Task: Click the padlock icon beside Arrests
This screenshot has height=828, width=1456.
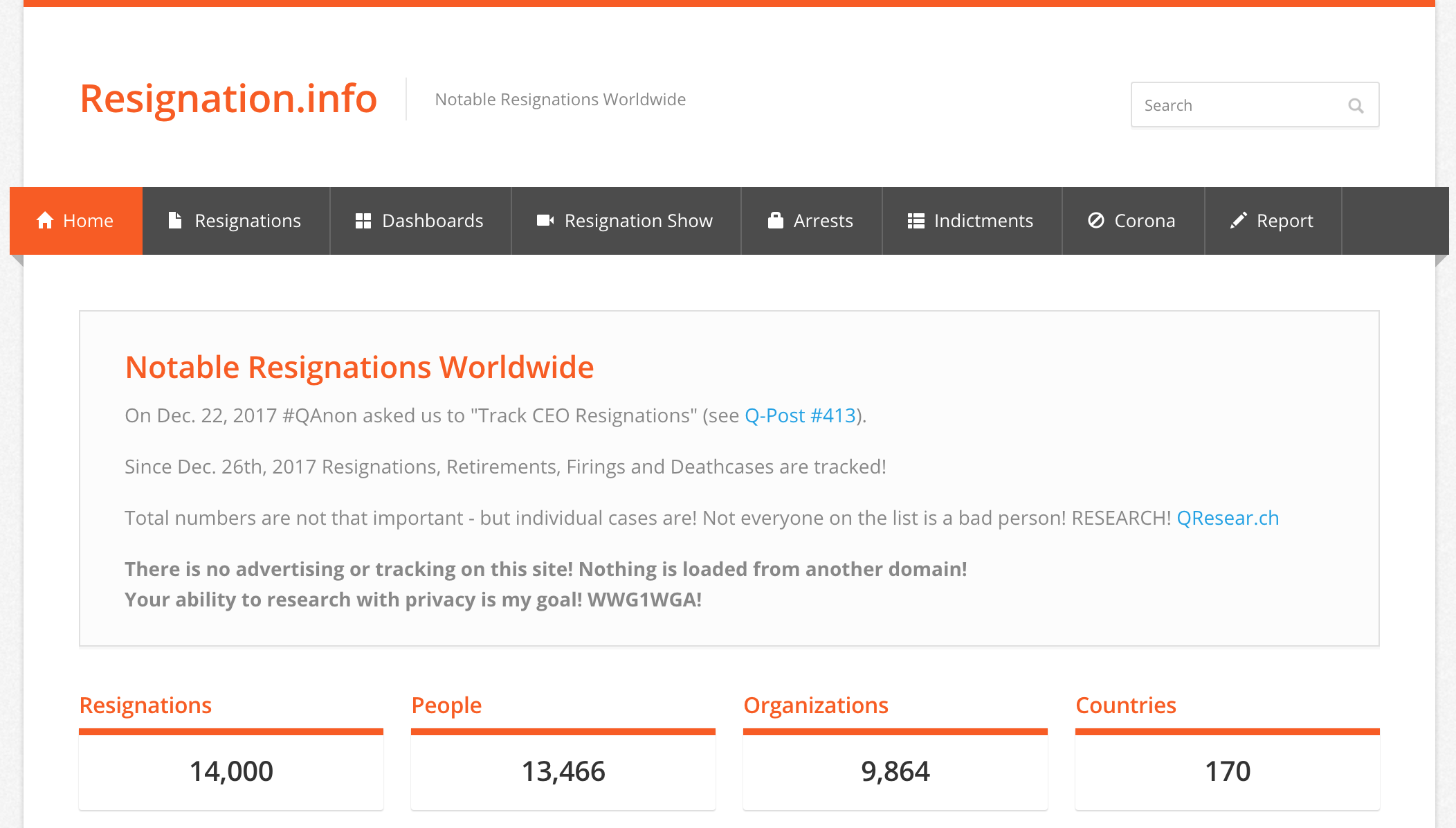Action: [x=776, y=220]
